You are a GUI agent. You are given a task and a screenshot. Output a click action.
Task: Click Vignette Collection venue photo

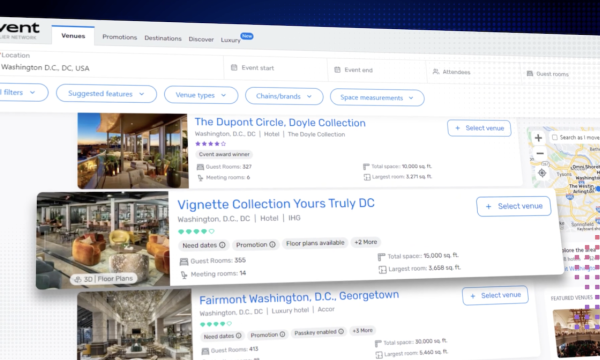click(103, 239)
